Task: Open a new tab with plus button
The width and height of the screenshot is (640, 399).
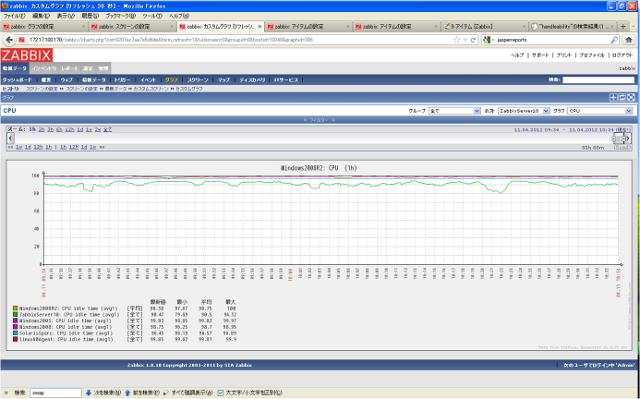Action: coord(623,27)
